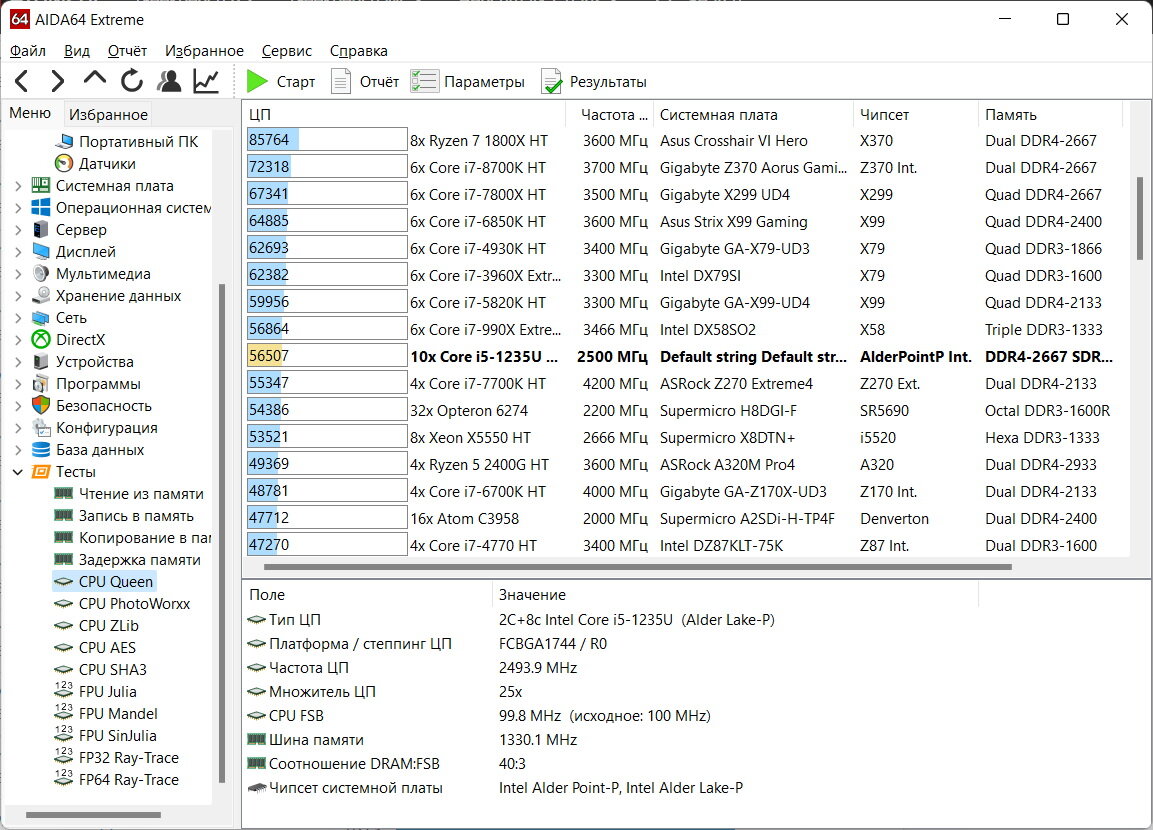Expand the Хранение данных tree node

click(18, 296)
